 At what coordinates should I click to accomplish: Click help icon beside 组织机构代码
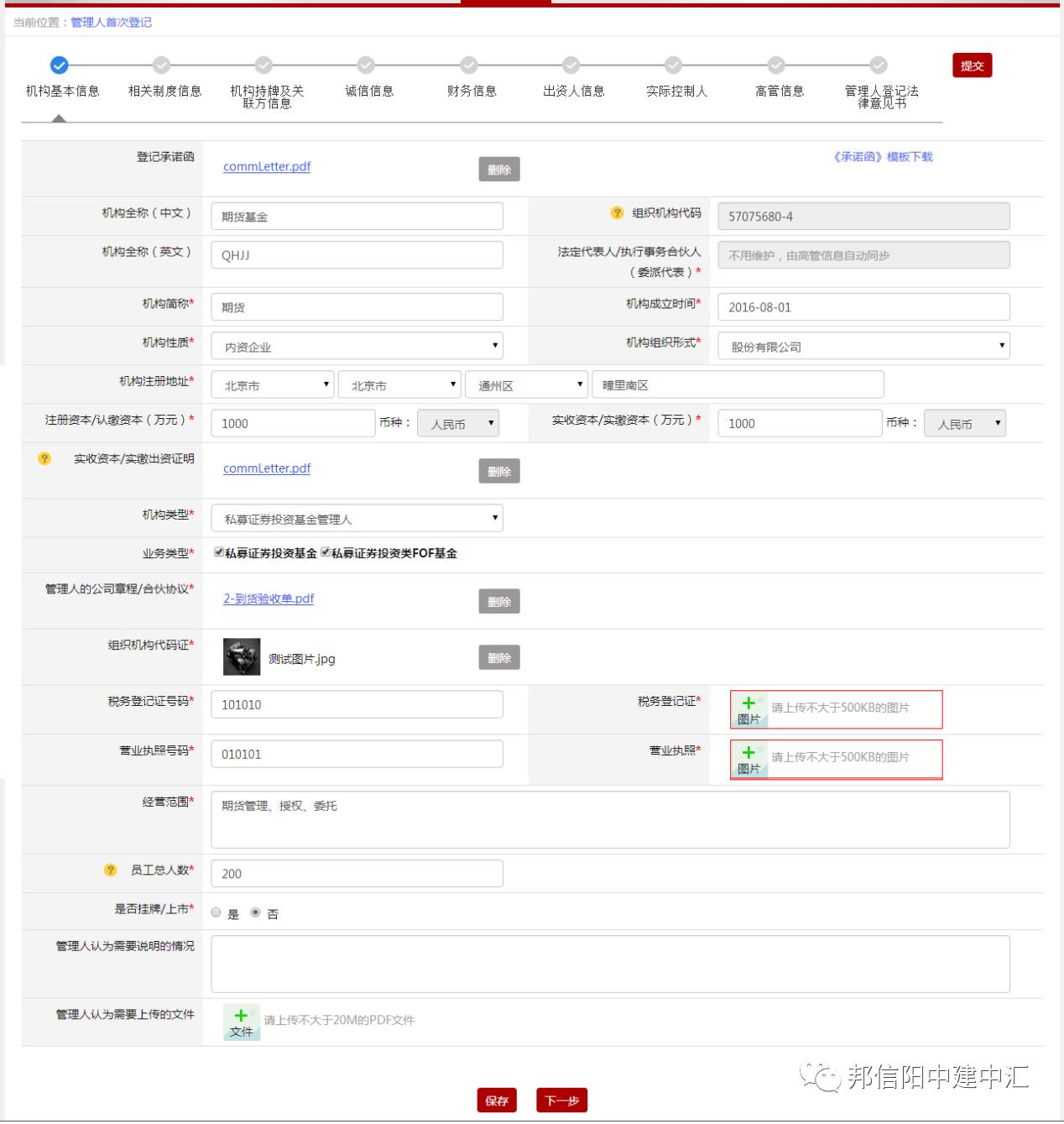tap(617, 213)
